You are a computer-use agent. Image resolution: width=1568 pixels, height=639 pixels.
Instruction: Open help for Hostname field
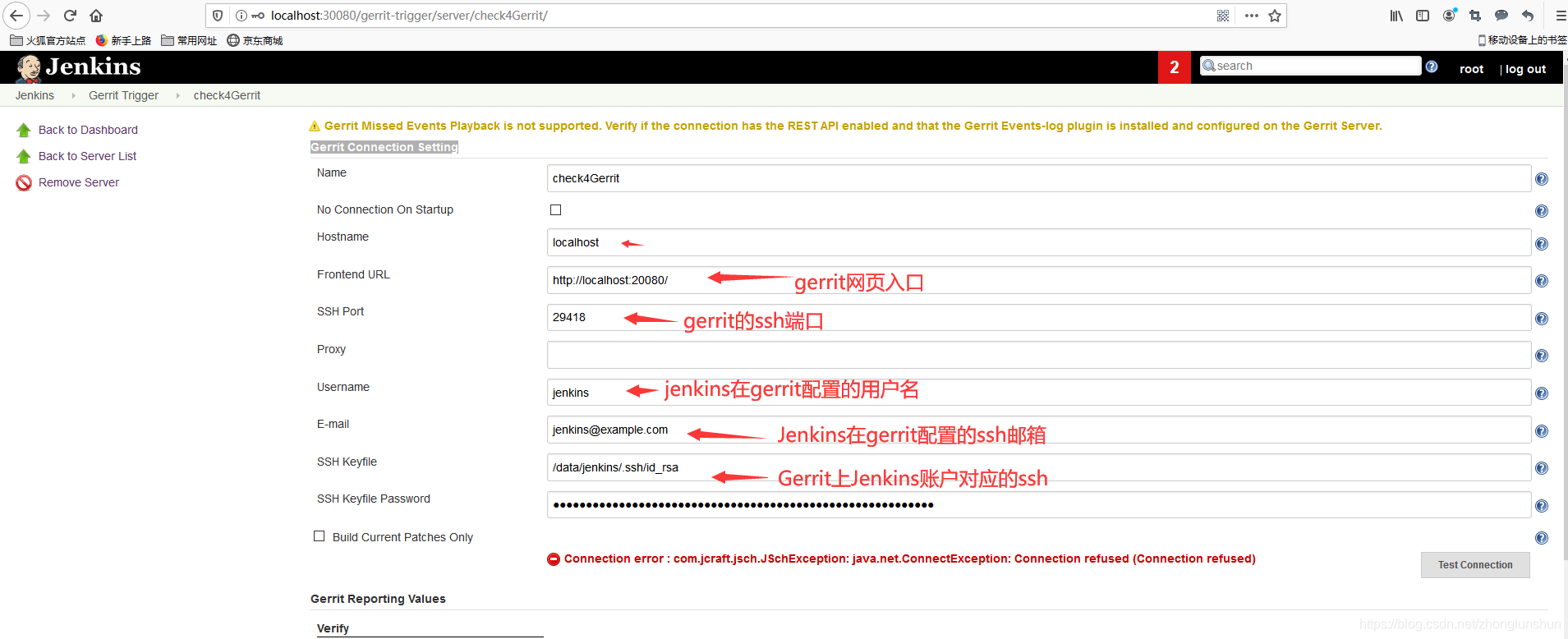(1542, 244)
